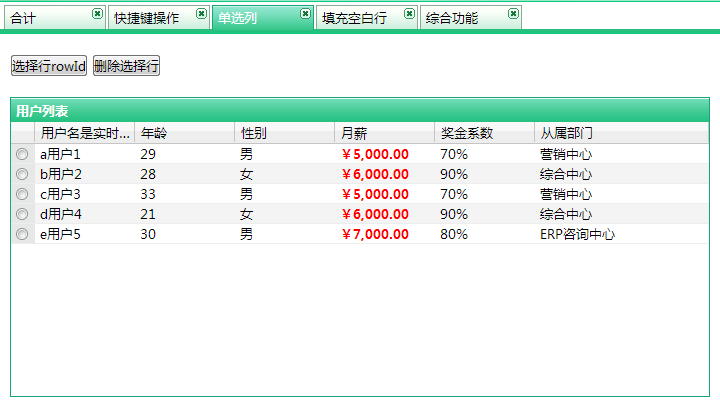Click e用户5's gender cell 男
The image size is (720, 403).
pos(285,235)
